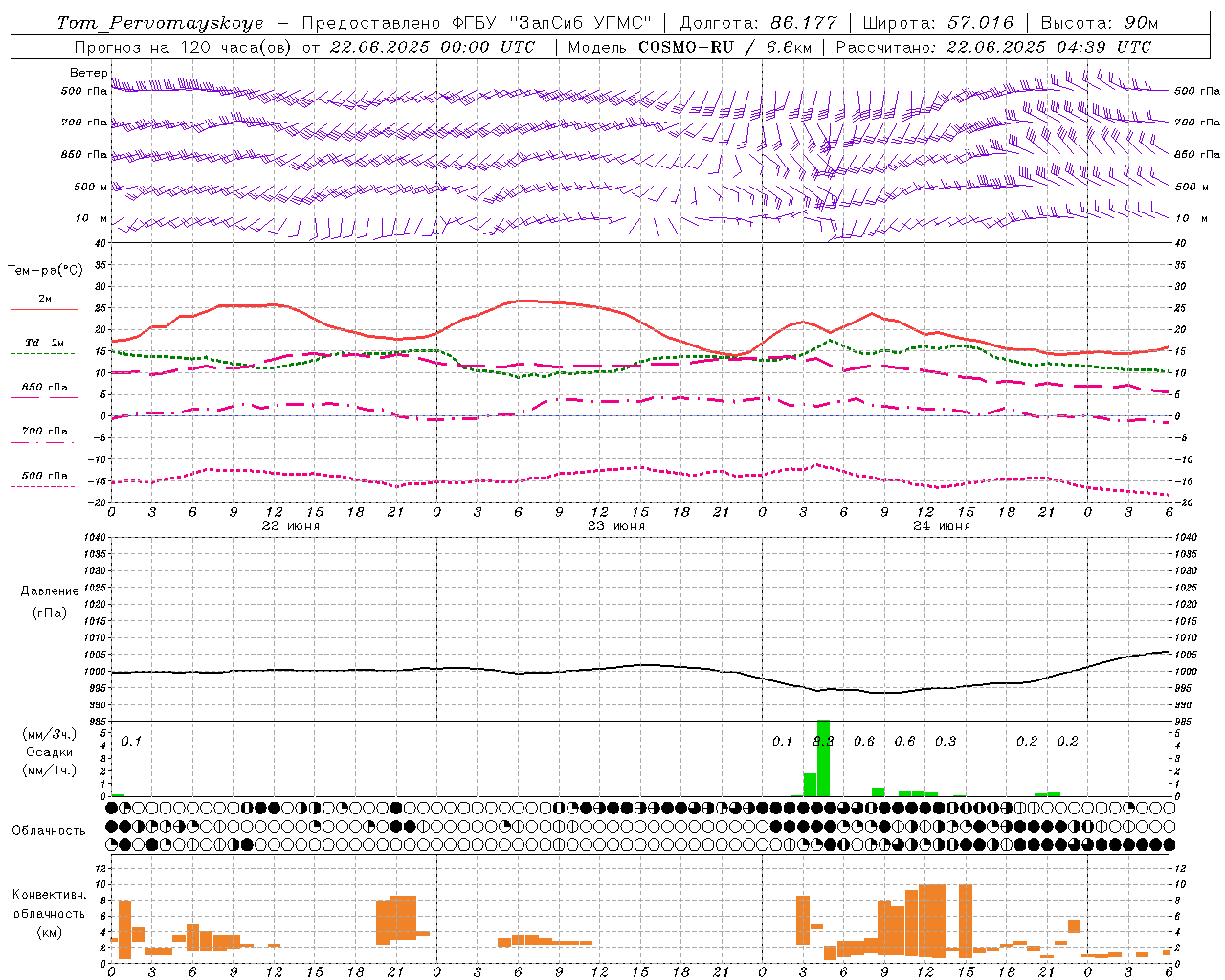1225x980 pixels.
Task: Click the '(км)' unit under convective cloudiness
Action: 50,932
